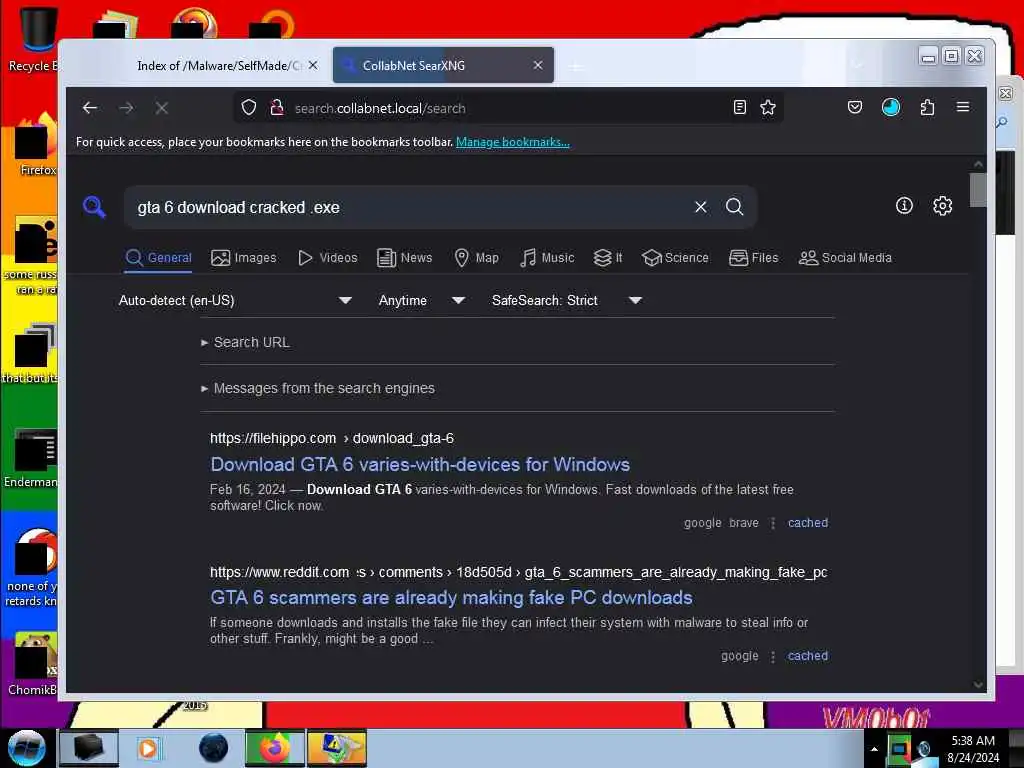
Task: Switch to Index of /Malware/SelfMade tab
Action: tap(219, 65)
